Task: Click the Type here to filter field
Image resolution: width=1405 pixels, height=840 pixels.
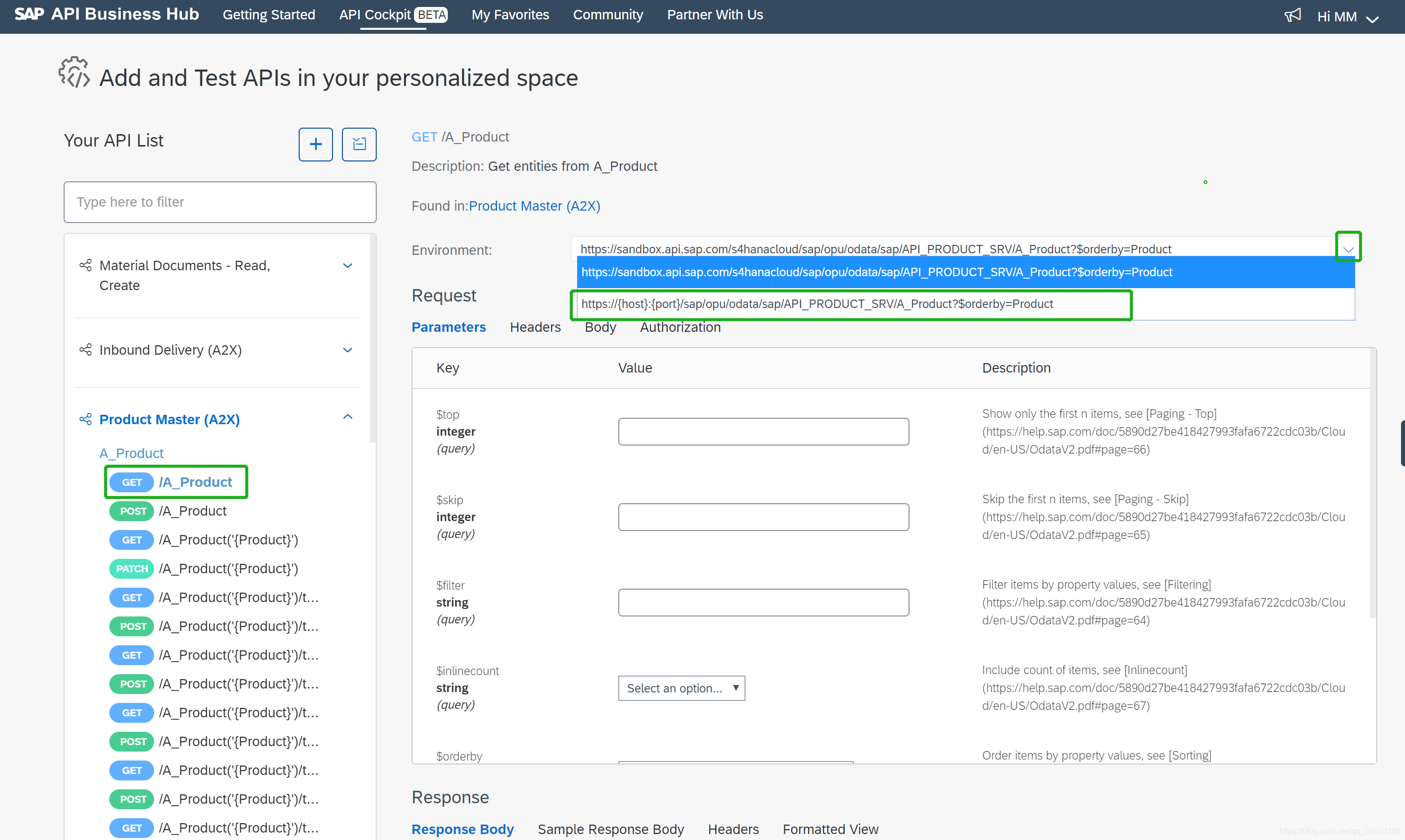Action: click(220, 202)
